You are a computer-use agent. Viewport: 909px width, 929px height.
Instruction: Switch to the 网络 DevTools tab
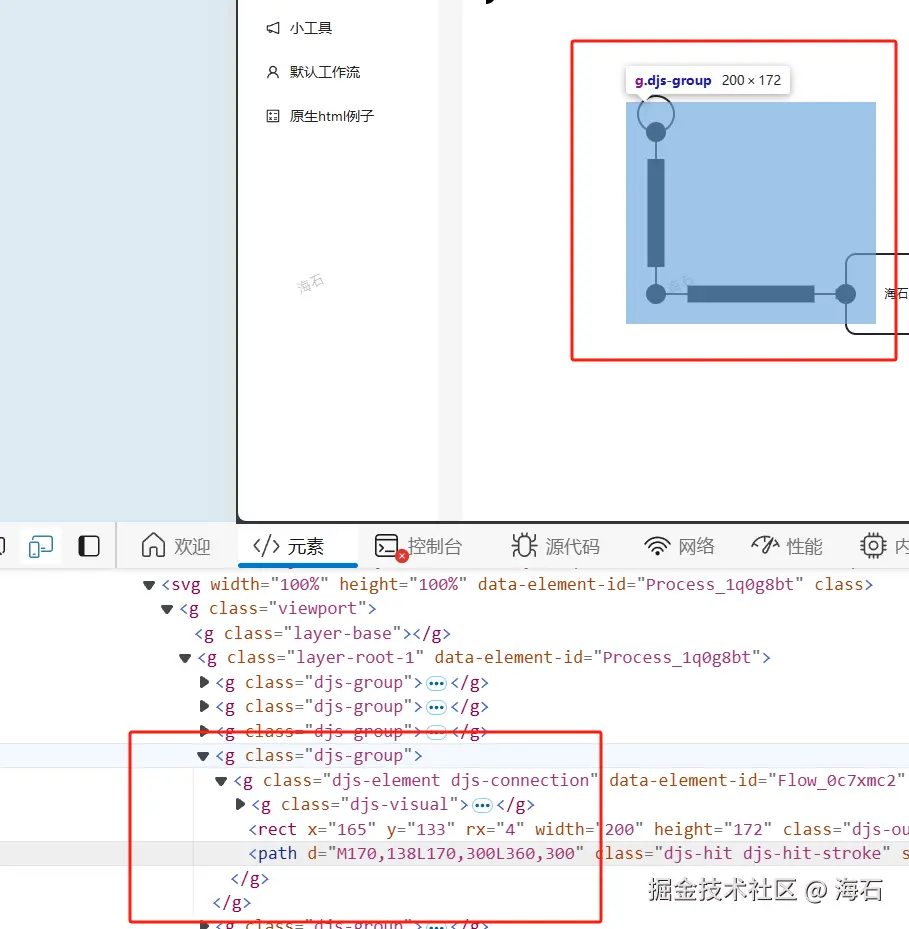[x=679, y=546]
